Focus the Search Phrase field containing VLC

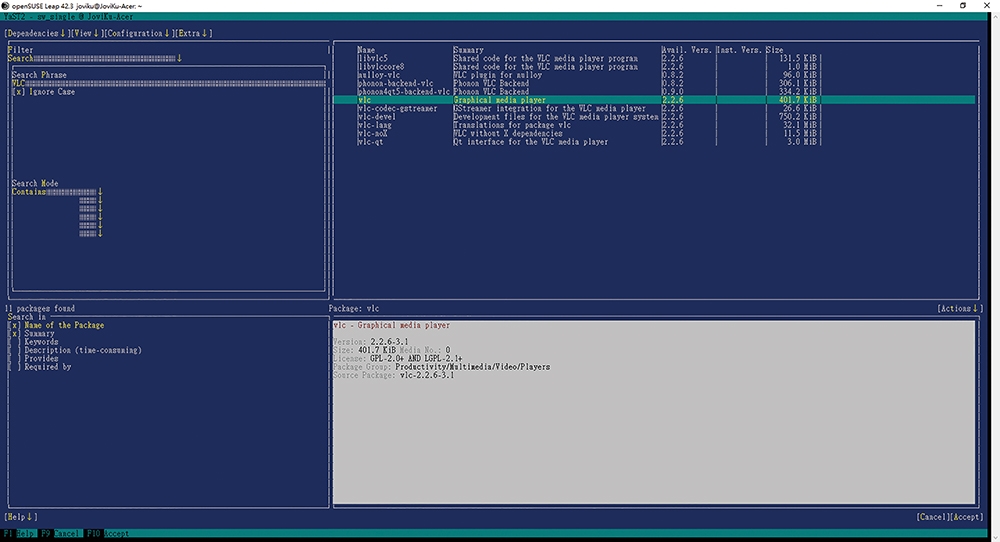click(x=168, y=84)
